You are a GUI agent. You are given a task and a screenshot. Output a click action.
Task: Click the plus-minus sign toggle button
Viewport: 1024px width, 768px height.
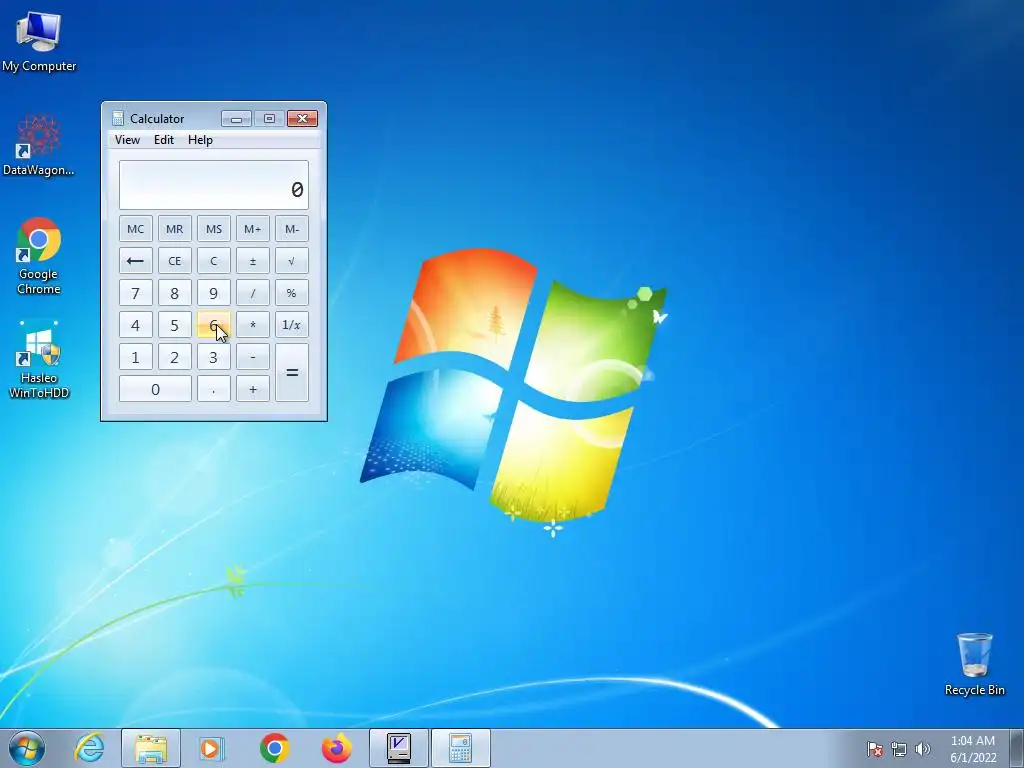point(253,261)
